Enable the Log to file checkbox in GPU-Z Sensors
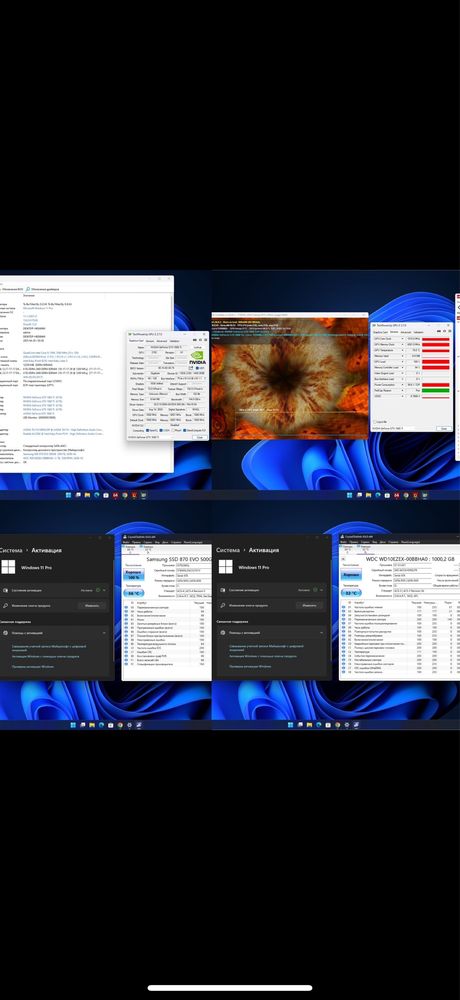The width and height of the screenshot is (460, 1000). point(375,422)
